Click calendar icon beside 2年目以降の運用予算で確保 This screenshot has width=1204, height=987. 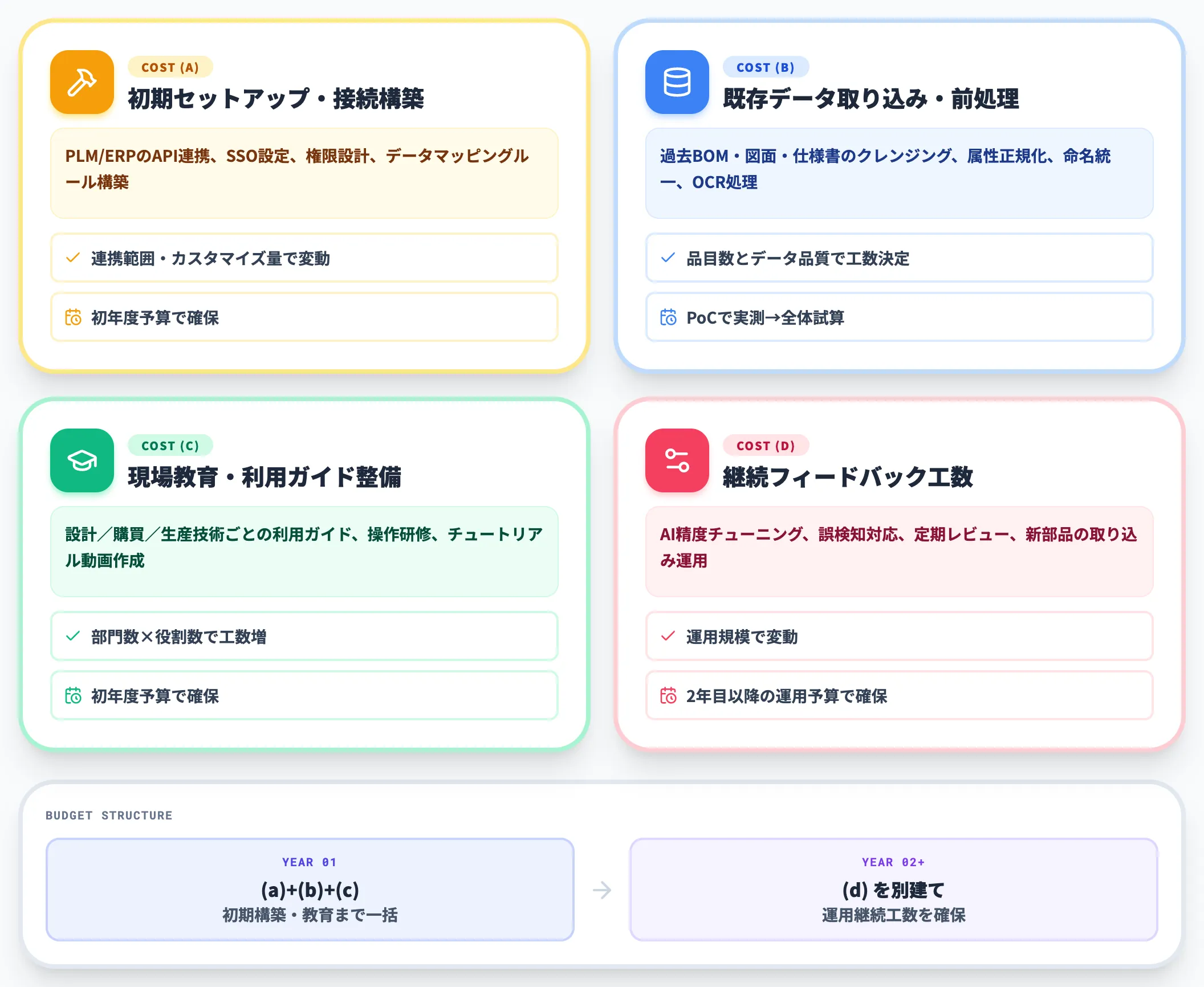pyautogui.click(x=668, y=696)
